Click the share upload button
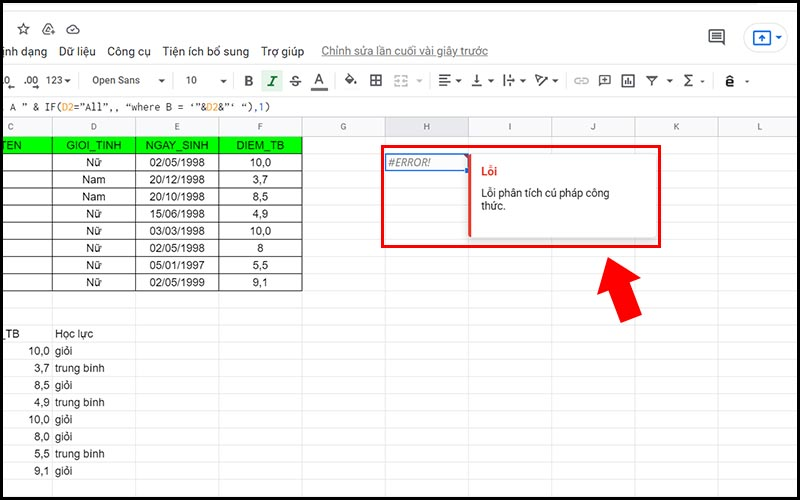This screenshot has height=500, width=800. [761, 38]
